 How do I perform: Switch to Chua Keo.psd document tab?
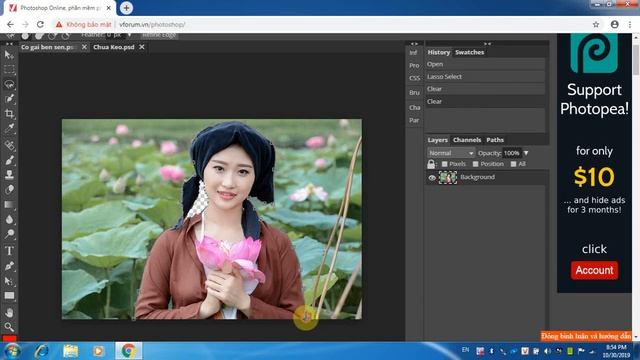tap(113, 47)
